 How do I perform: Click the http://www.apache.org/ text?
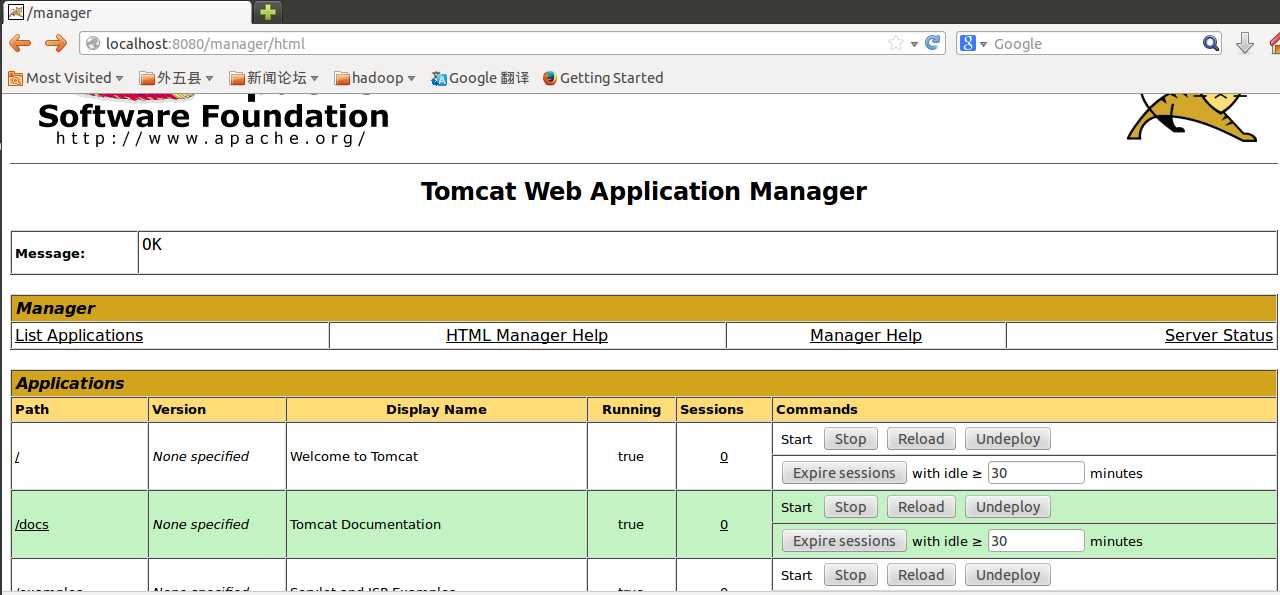(212, 138)
